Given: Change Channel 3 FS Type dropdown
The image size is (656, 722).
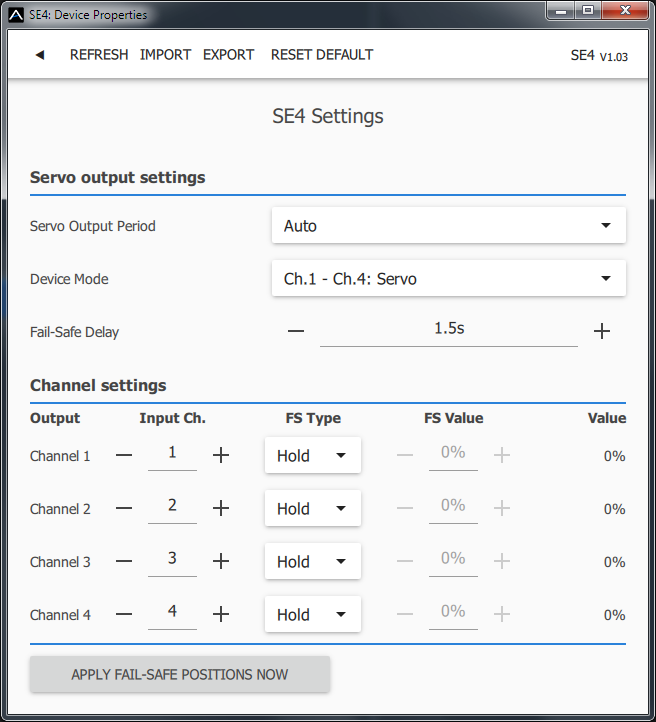Looking at the screenshot, I should tap(312, 562).
